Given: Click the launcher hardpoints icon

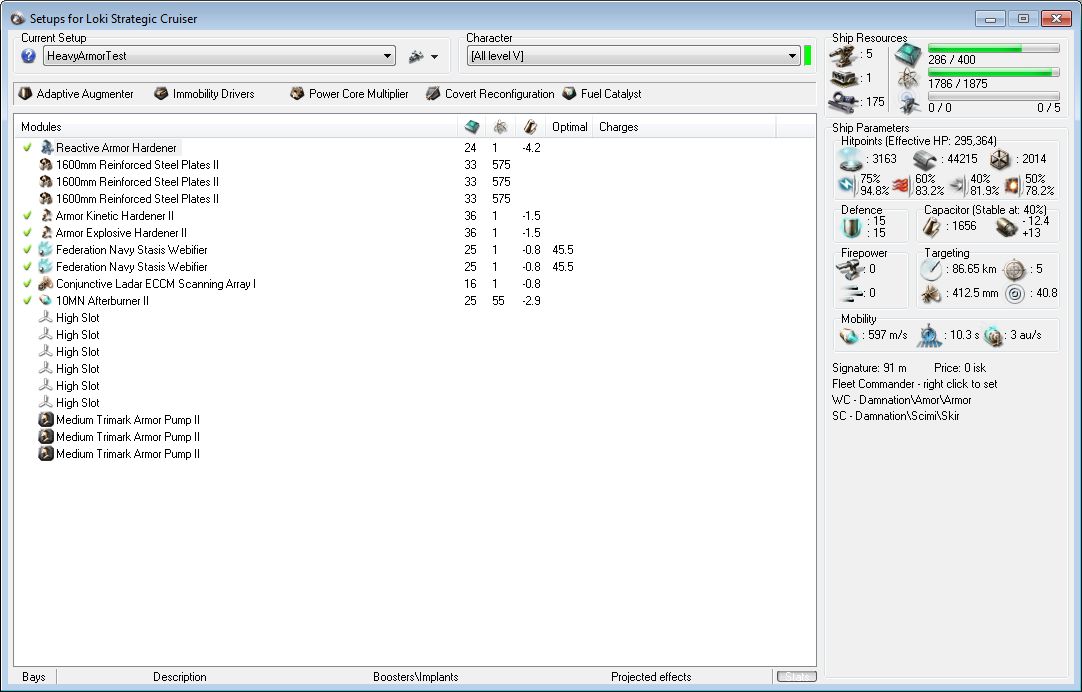Looking at the screenshot, I should [843, 78].
